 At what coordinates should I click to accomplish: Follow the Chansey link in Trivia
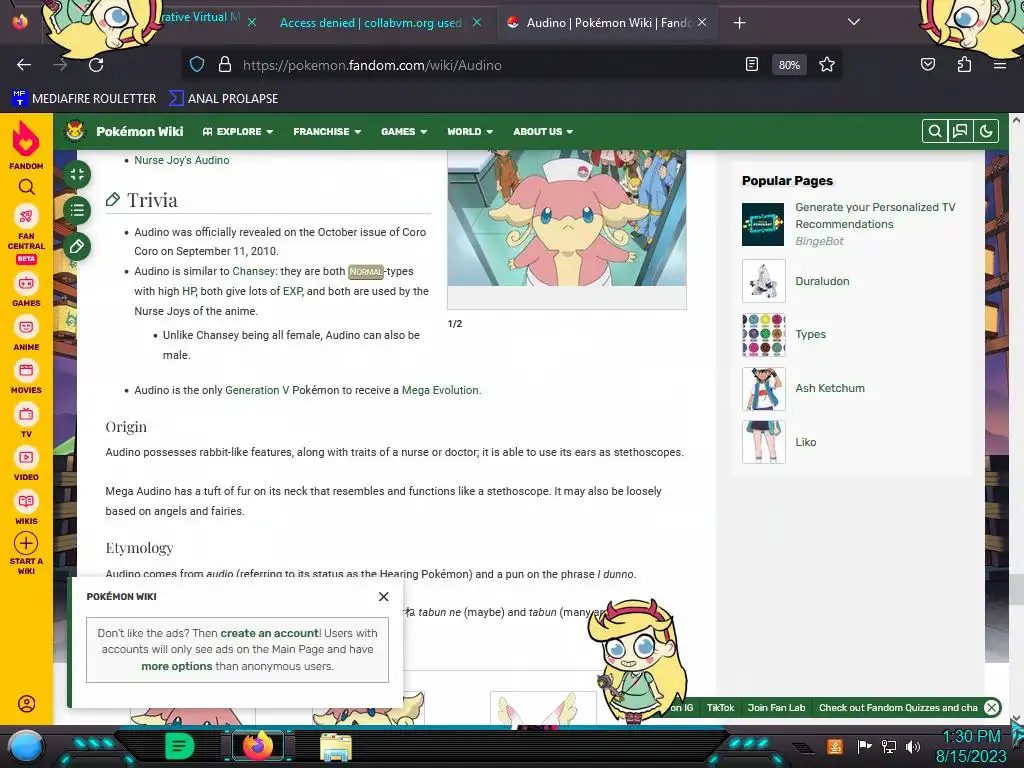point(253,271)
